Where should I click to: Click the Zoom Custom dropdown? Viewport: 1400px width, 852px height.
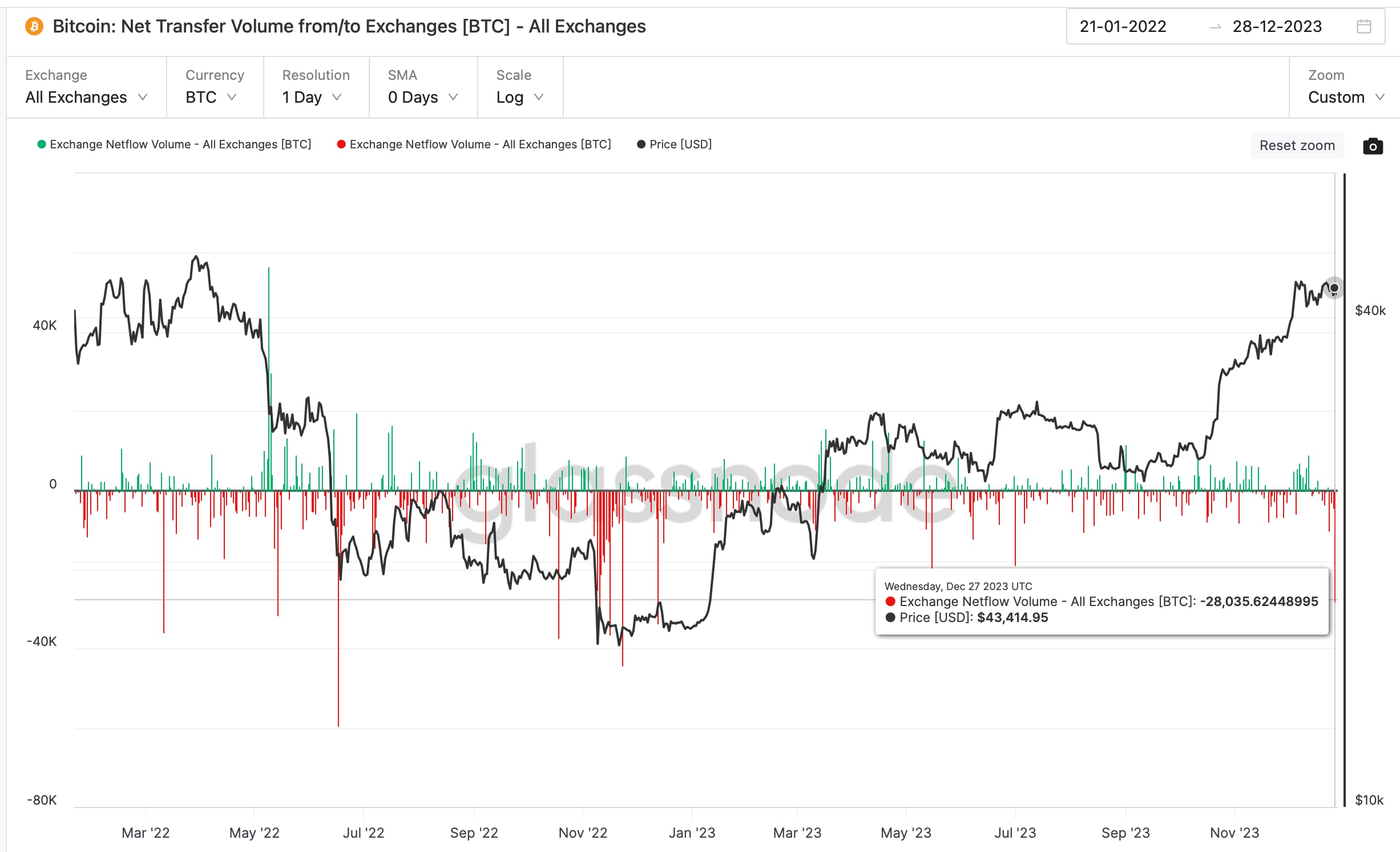click(x=1344, y=97)
